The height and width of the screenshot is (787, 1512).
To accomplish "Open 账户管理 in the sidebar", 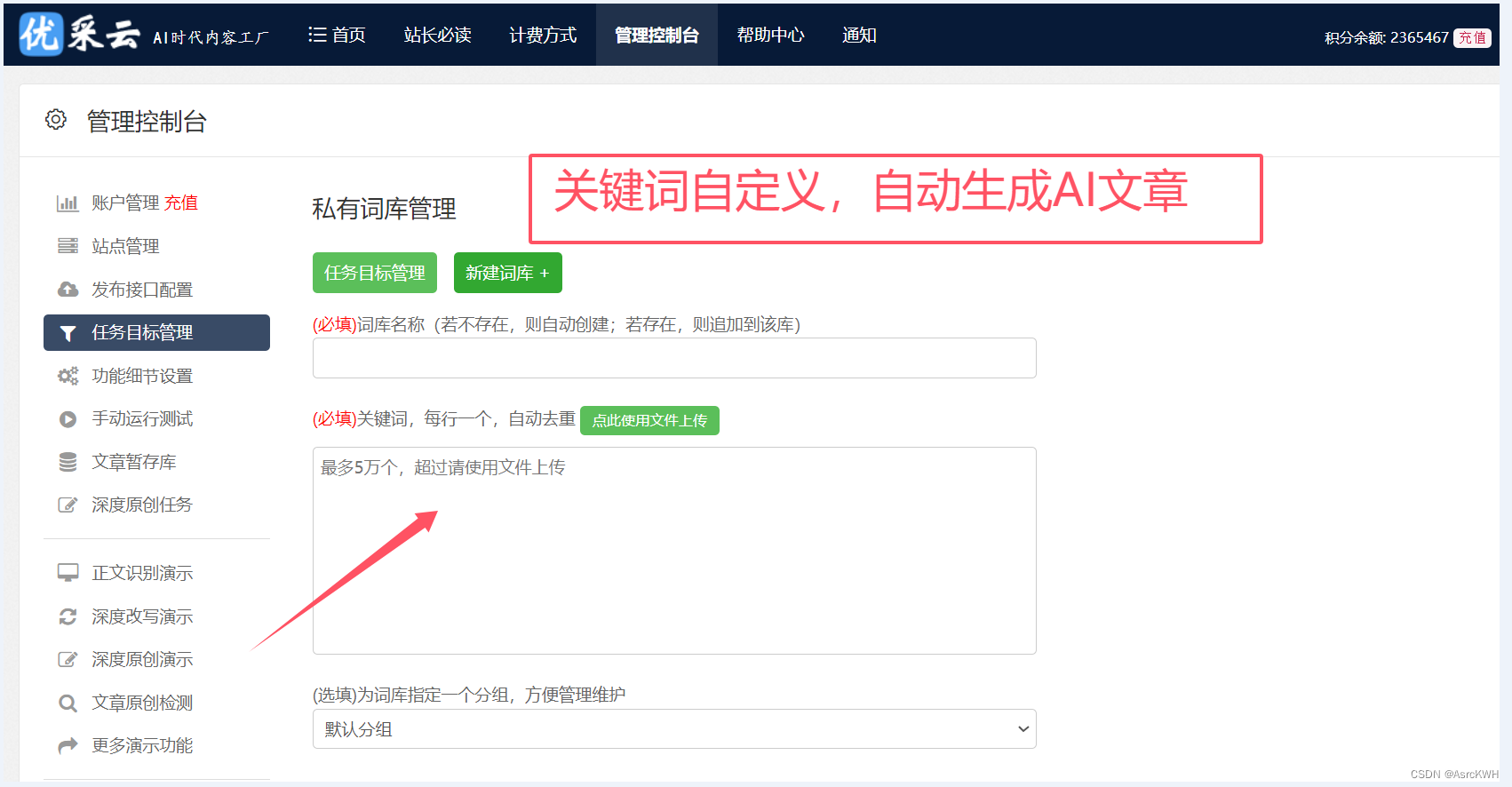I will [125, 203].
